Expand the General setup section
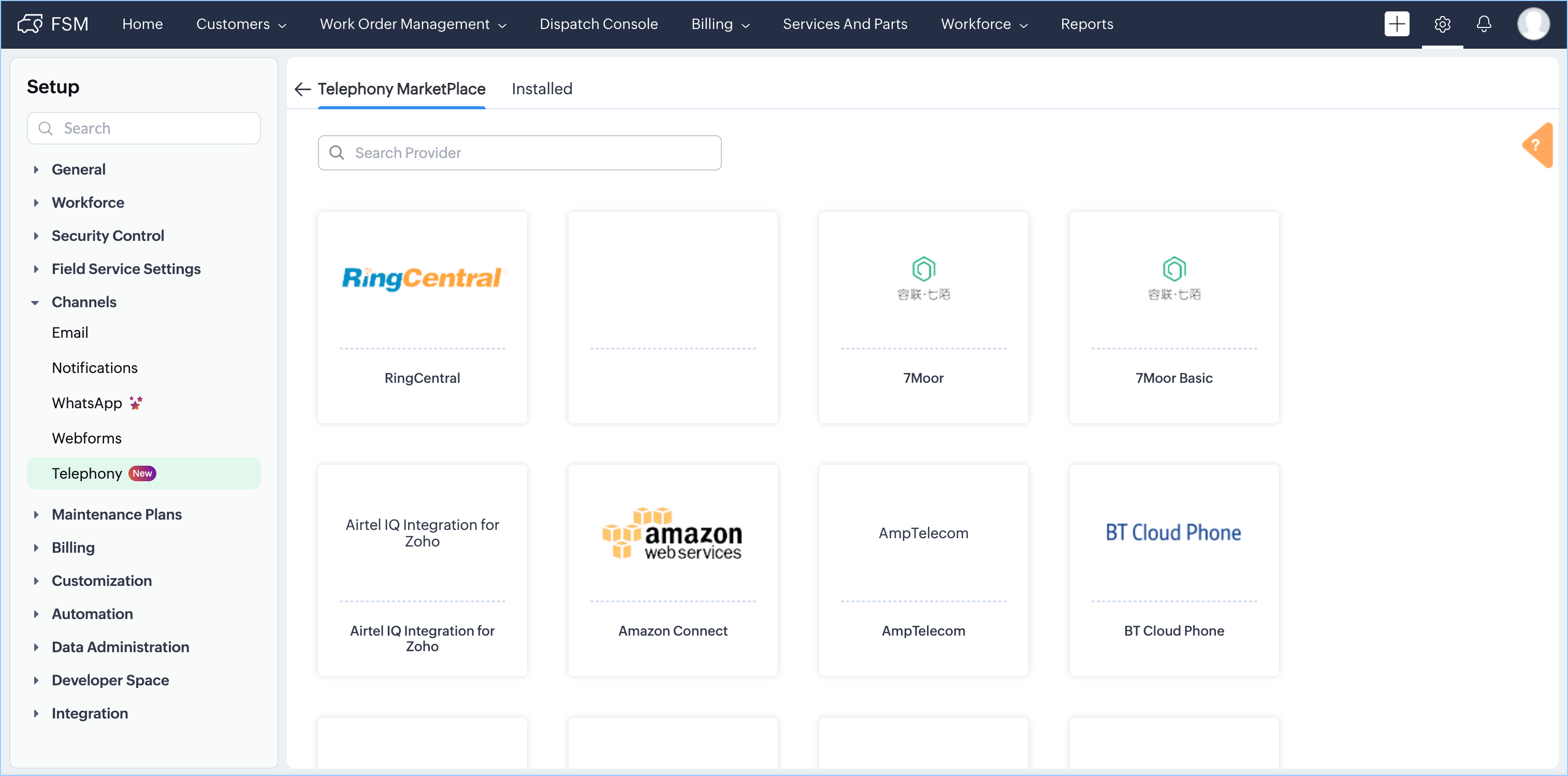Screen dimensions: 1568x776 click(79, 169)
